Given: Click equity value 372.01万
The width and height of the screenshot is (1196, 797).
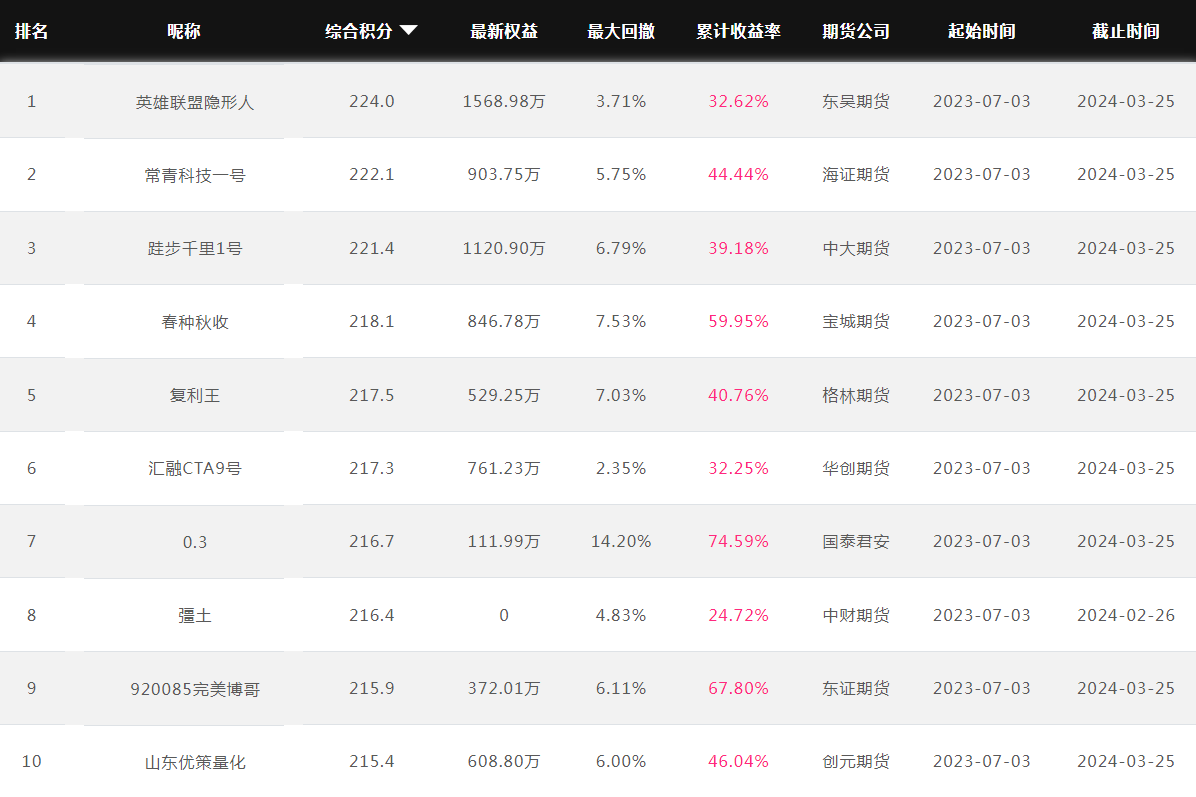Looking at the screenshot, I should pyautogui.click(x=503, y=688).
